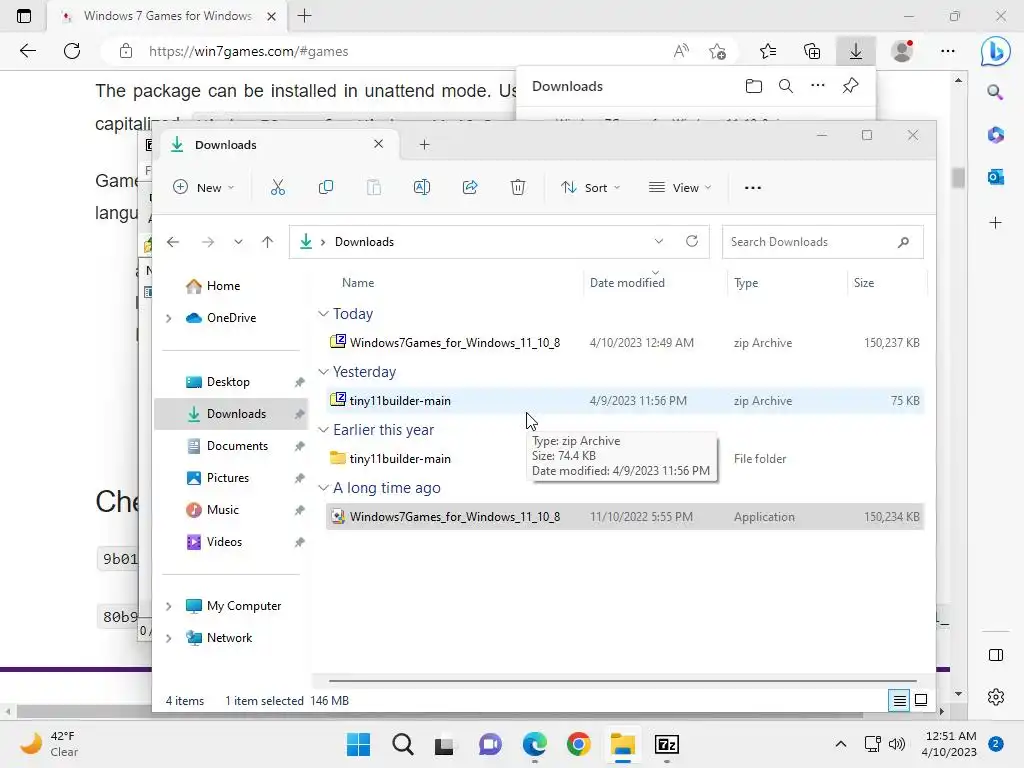The width and height of the screenshot is (1024, 768).
Task: Expand address bar history dropdown
Action: (659, 242)
